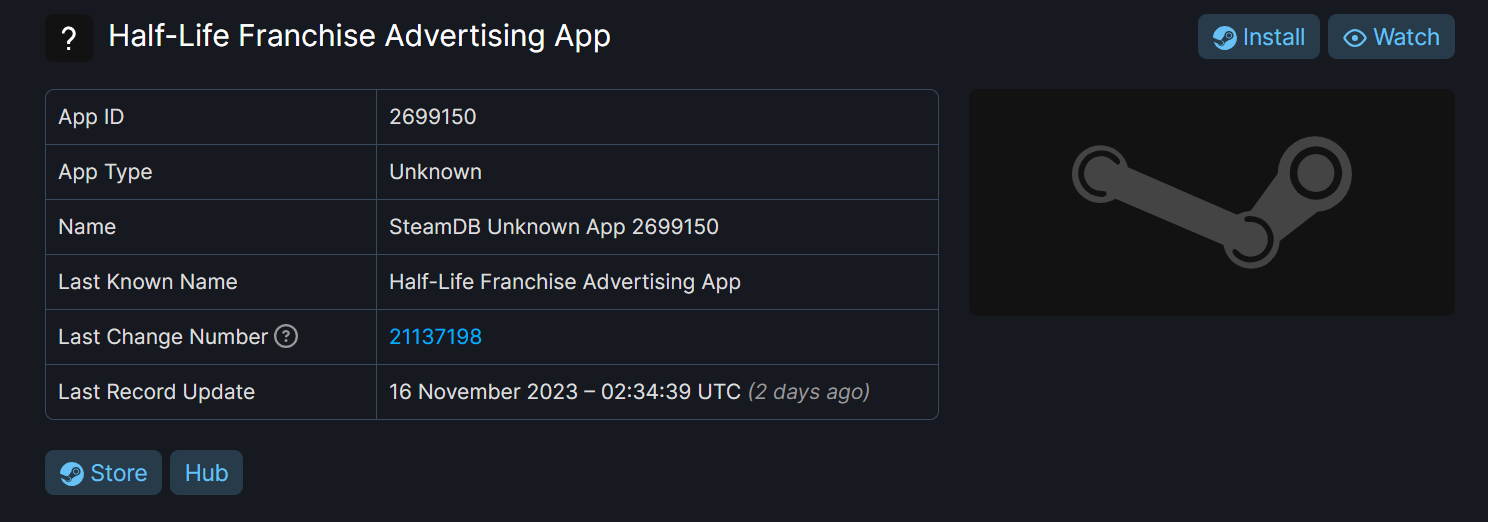Select the App Type value Unknown
1488x522 pixels.
point(435,172)
